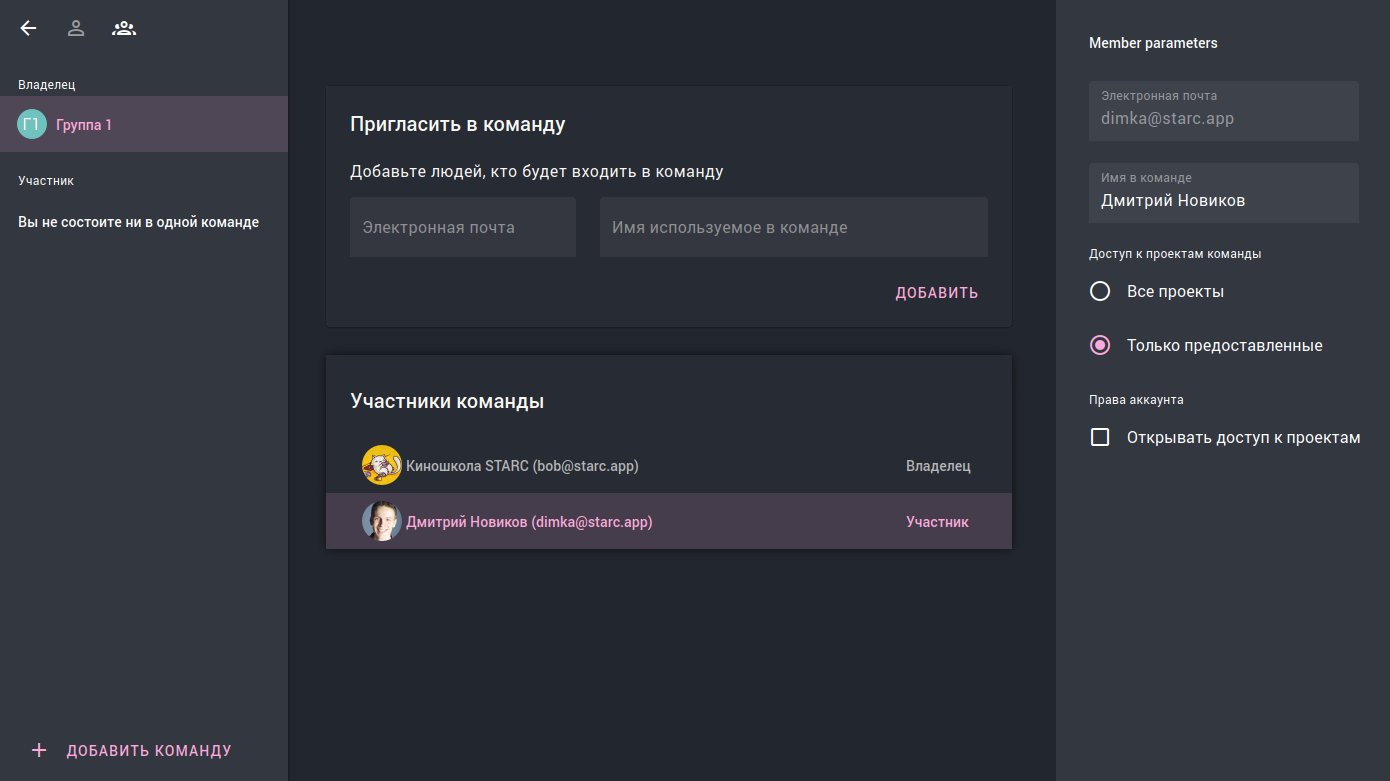This screenshot has width=1390, height=781.
Task: Edit the Имя в команде field
Action: click(1223, 200)
